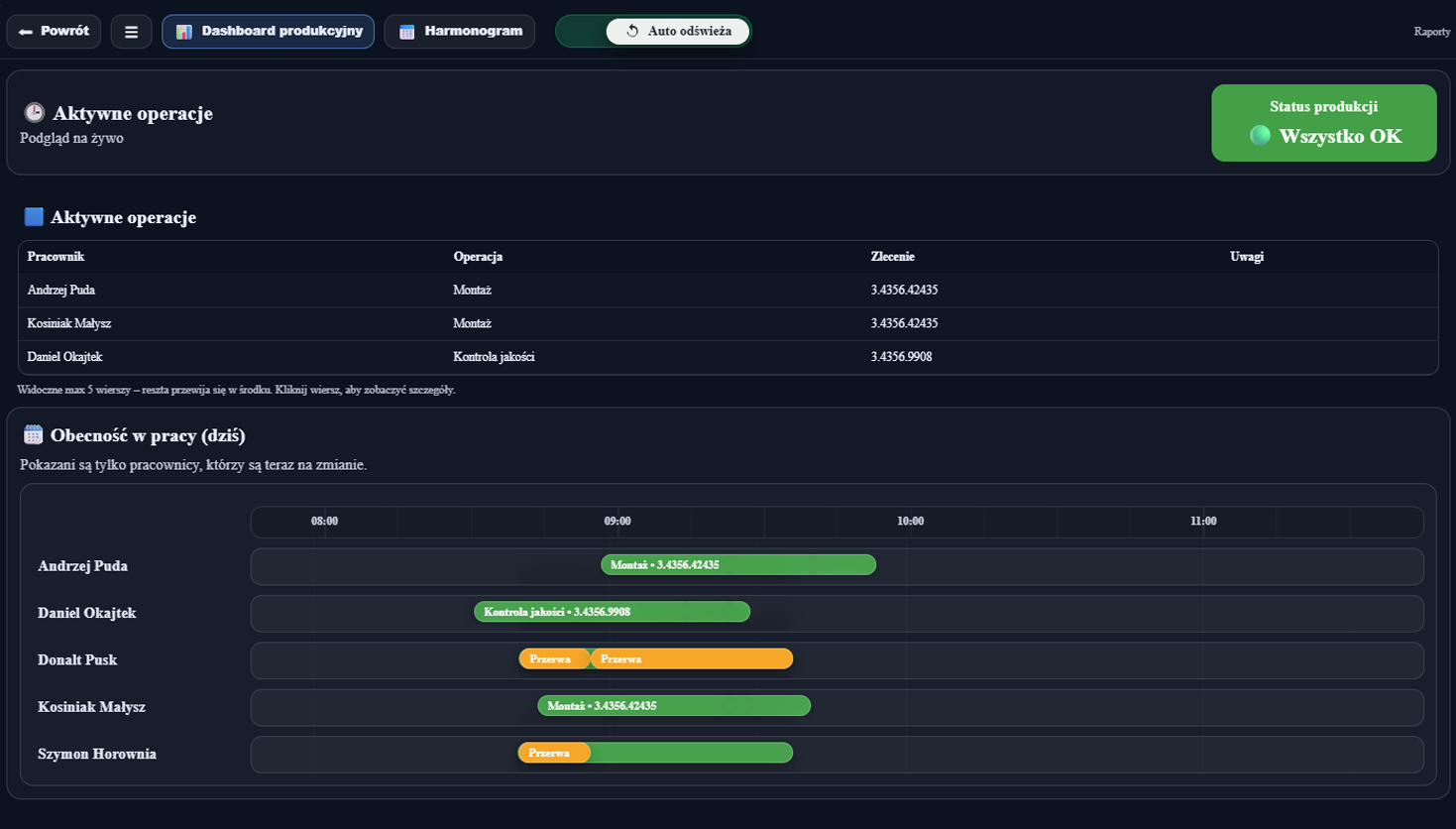Click the left arrow icon on Powrót

[x=26, y=32]
